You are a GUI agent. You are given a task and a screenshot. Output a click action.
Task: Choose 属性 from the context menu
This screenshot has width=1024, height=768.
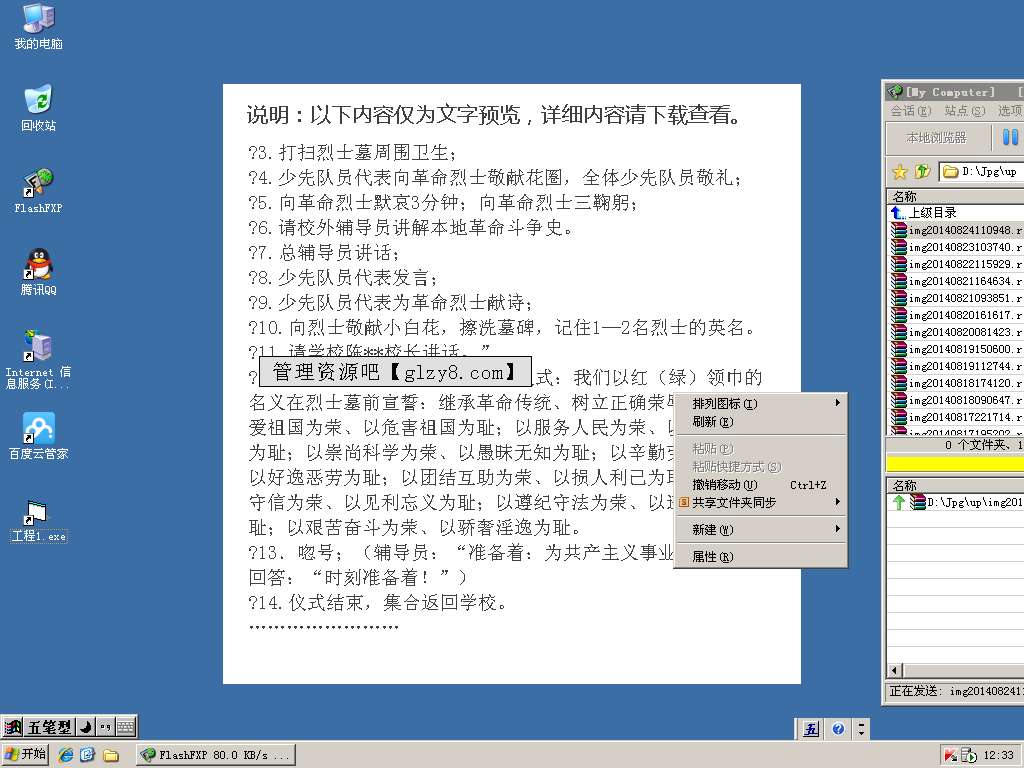pos(760,556)
